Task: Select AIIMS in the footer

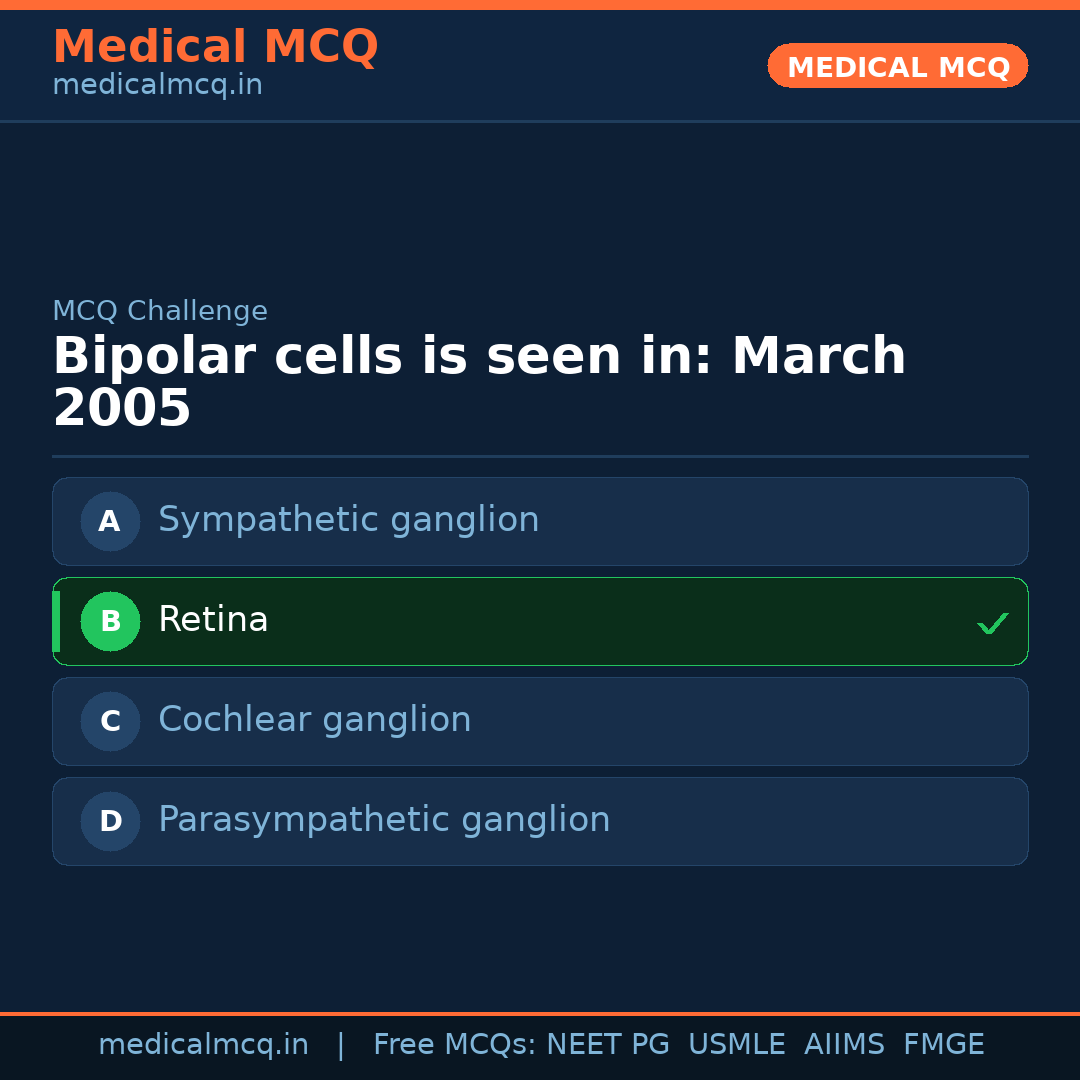Action: tap(844, 1045)
